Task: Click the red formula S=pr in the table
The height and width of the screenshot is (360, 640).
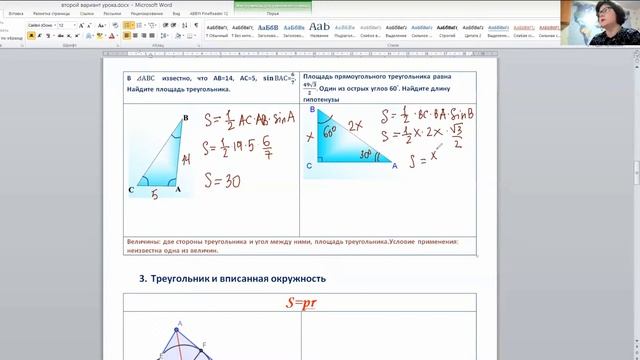Action: pyautogui.click(x=301, y=303)
